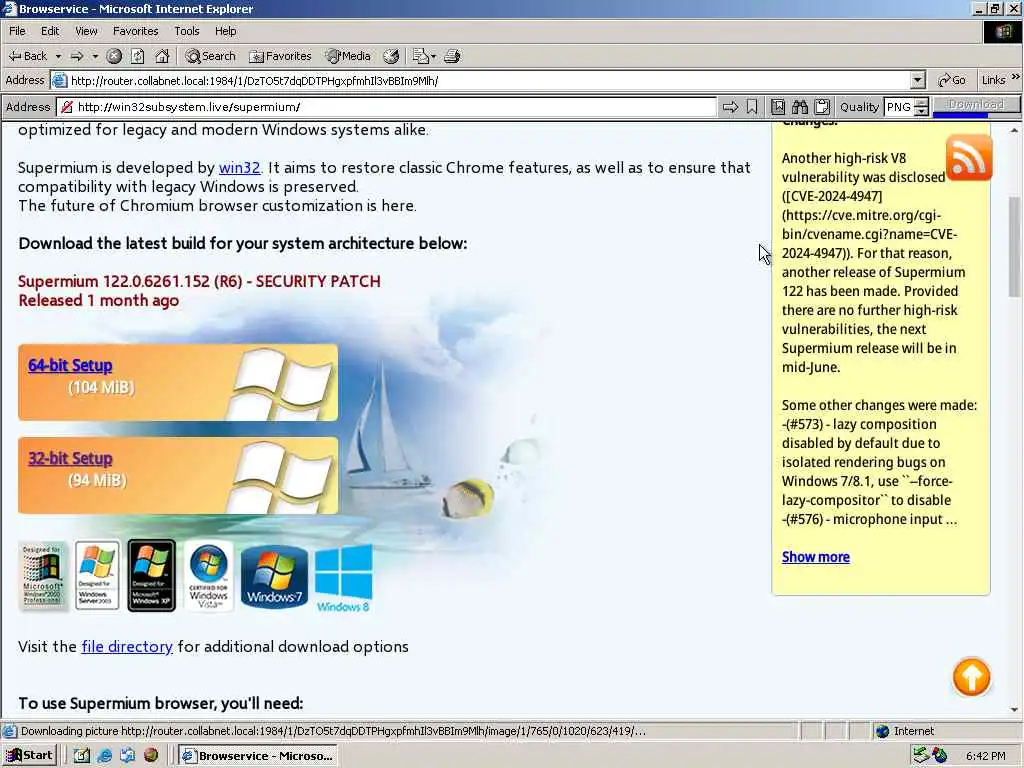The image size is (1024, 768).
Task: Click the Start button
Action: 30,756
